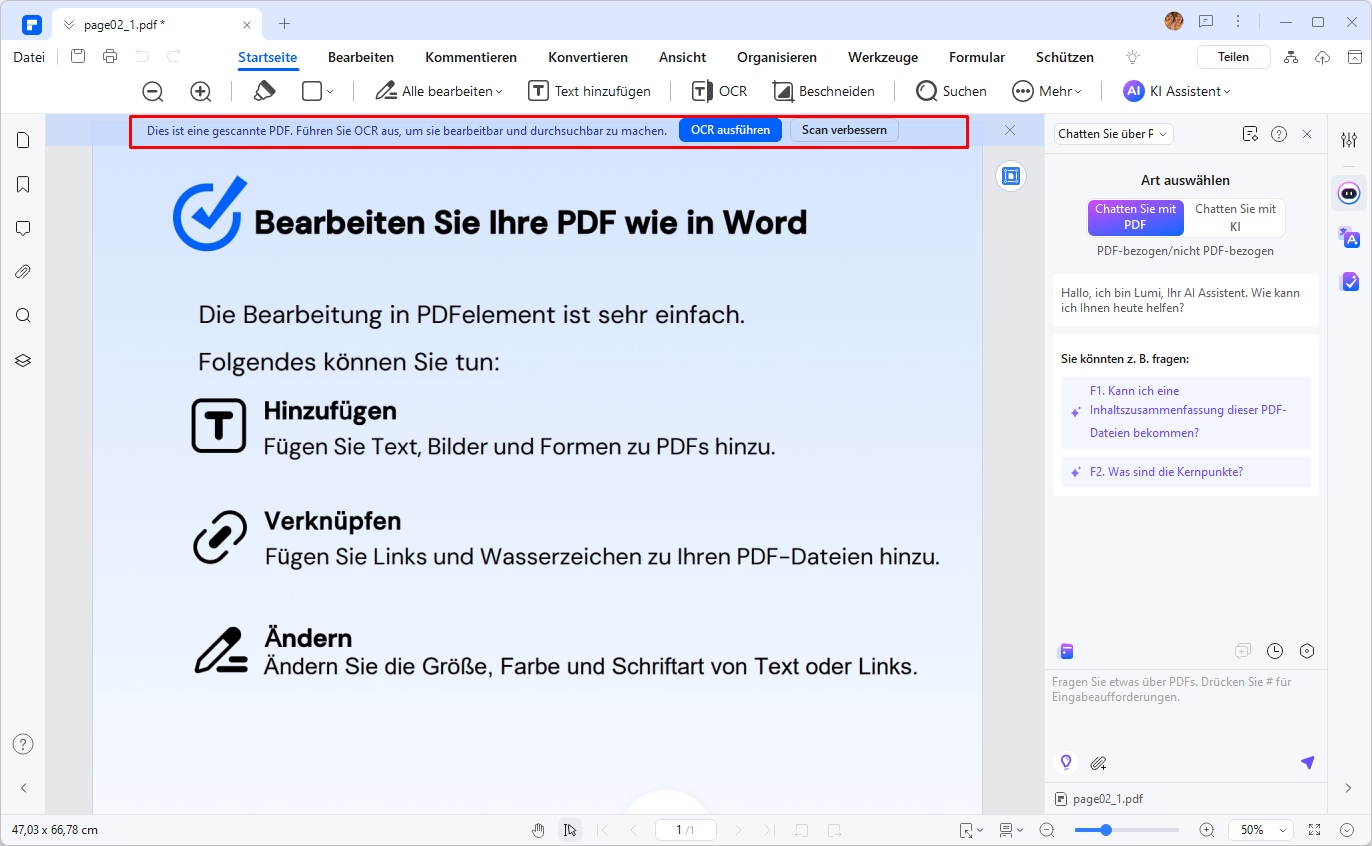Dismiss the scanned PDF notification bar
Viewport: 1372px width, 846px height.
coord(1010,130)
